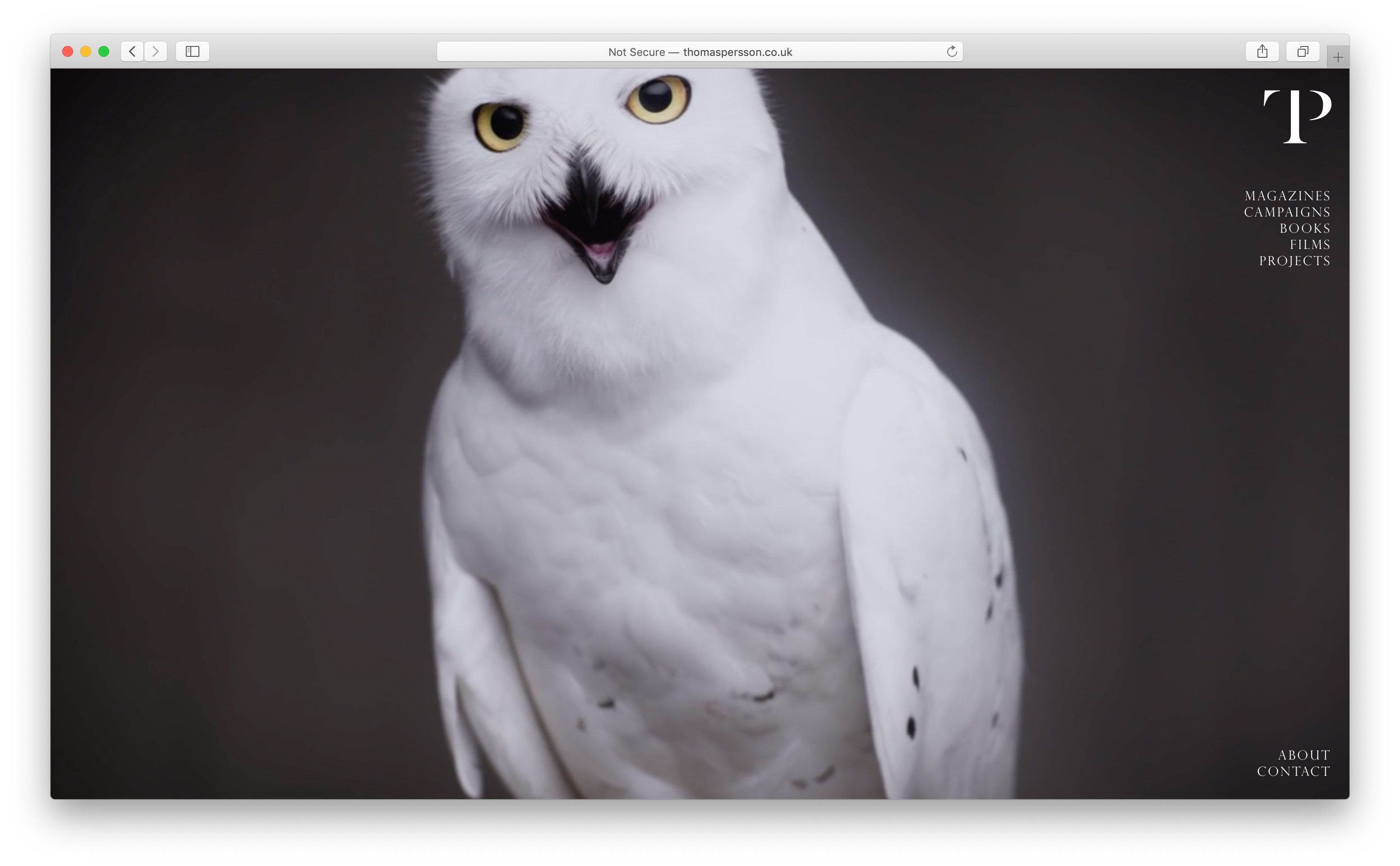
Task: Go to the CAMPAIGNS page
Action: pos(1287,212)
